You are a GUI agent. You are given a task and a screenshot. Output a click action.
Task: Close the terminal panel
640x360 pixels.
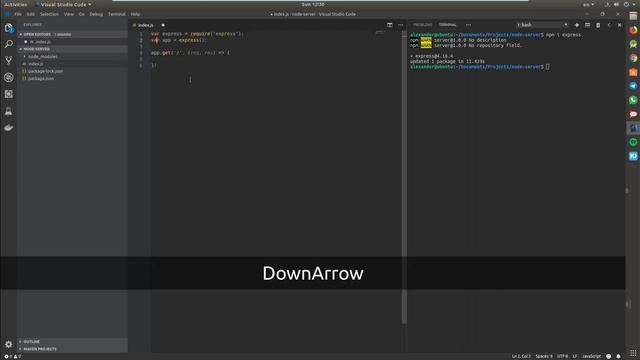[x=620, y=25]
